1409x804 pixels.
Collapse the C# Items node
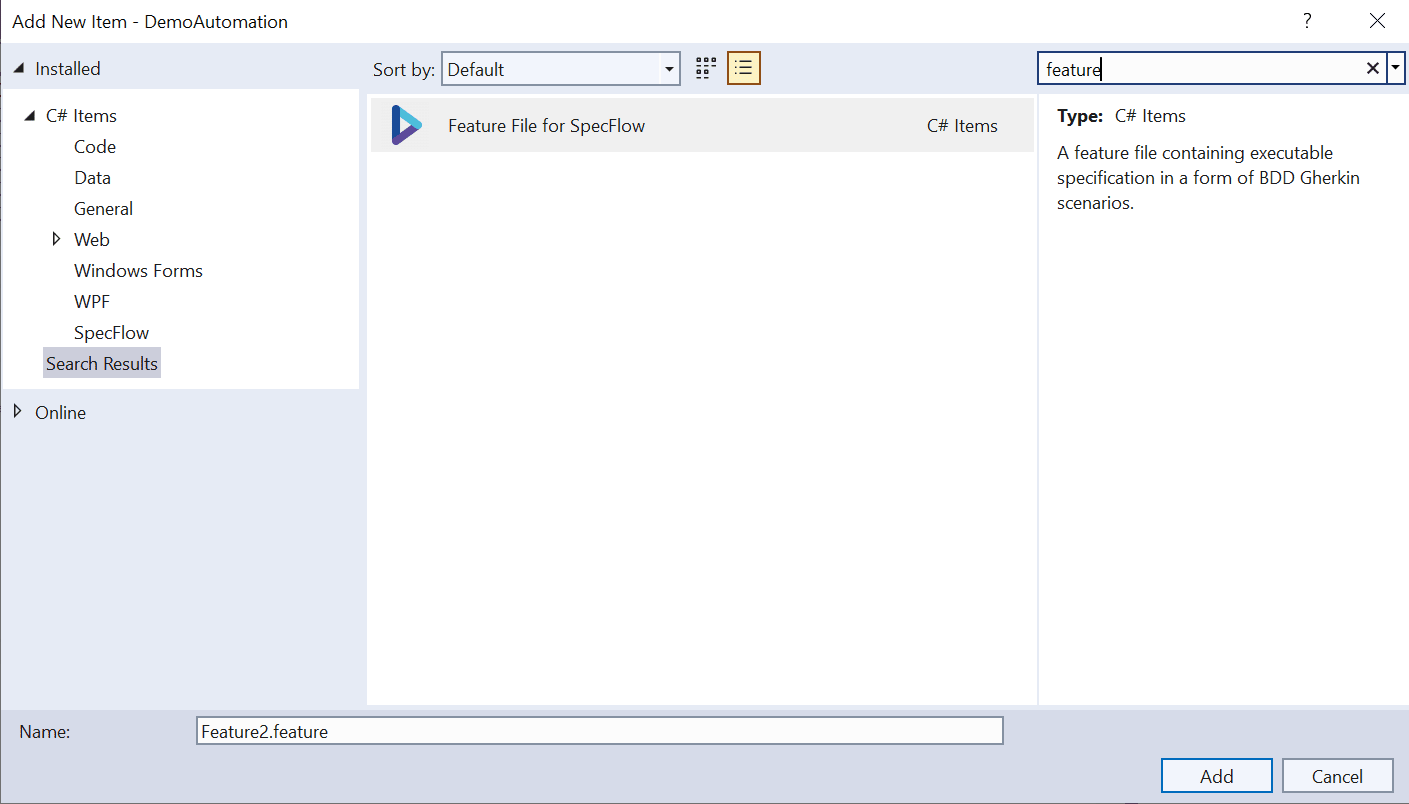click(29, 115)
